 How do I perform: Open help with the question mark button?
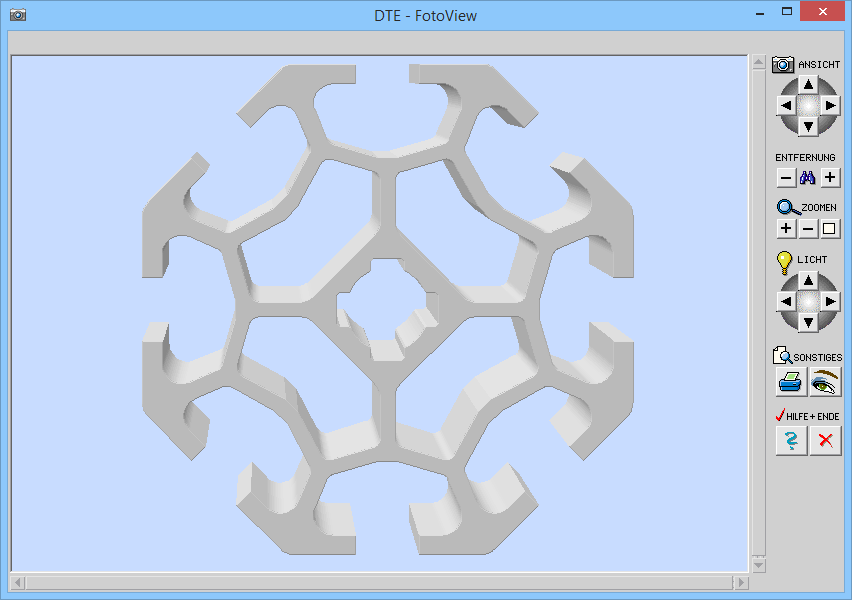click(x=791, y=440)
